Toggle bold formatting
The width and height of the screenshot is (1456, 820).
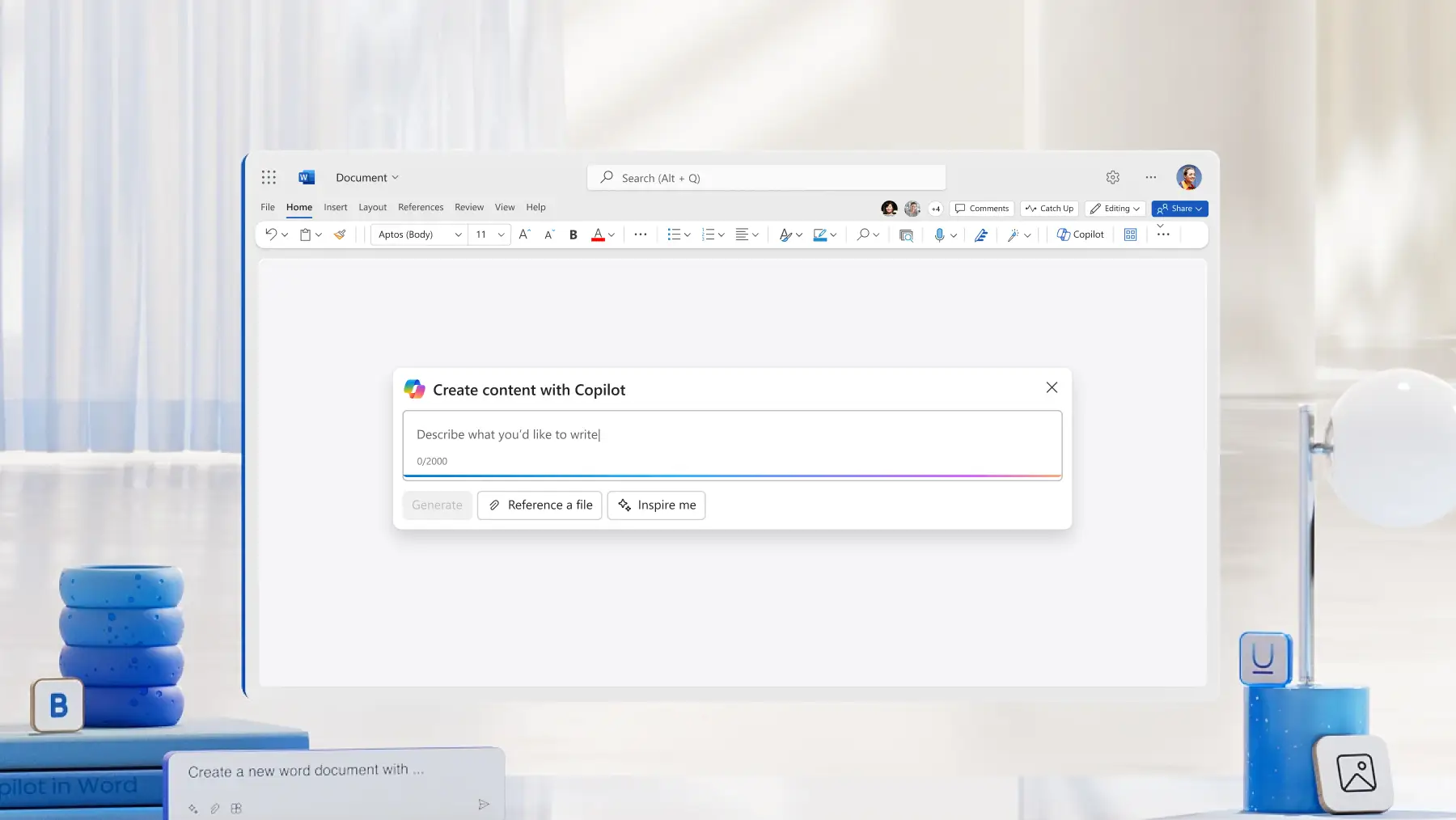point(573,235)
